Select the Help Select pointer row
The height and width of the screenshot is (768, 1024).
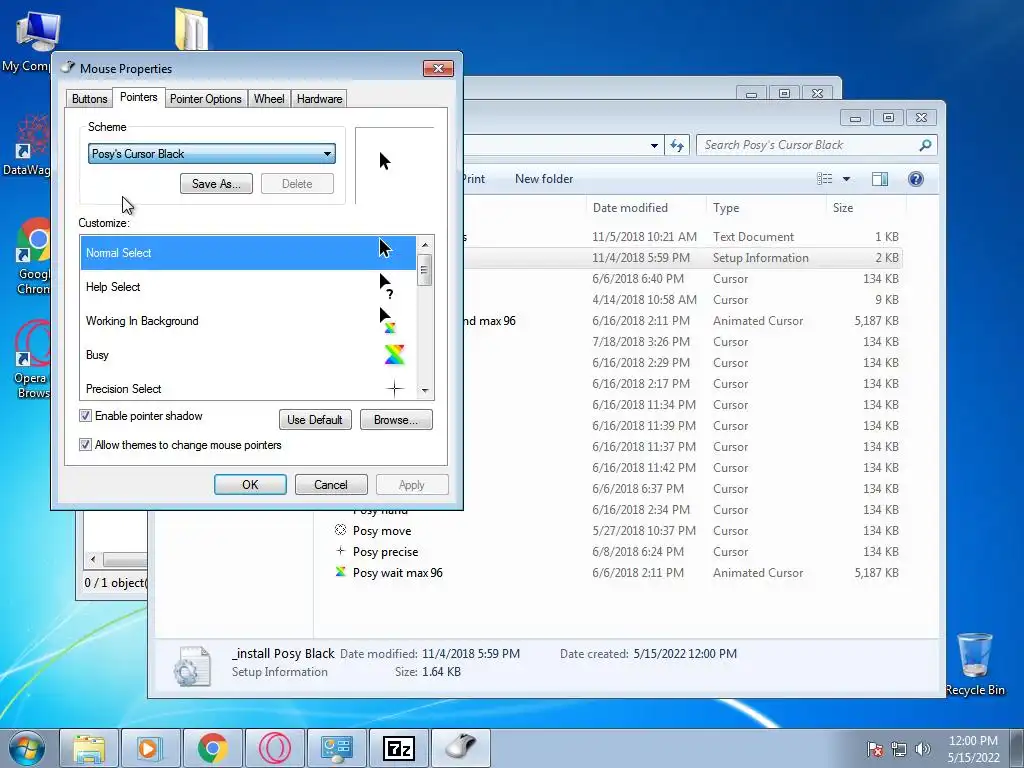(248, 287)
